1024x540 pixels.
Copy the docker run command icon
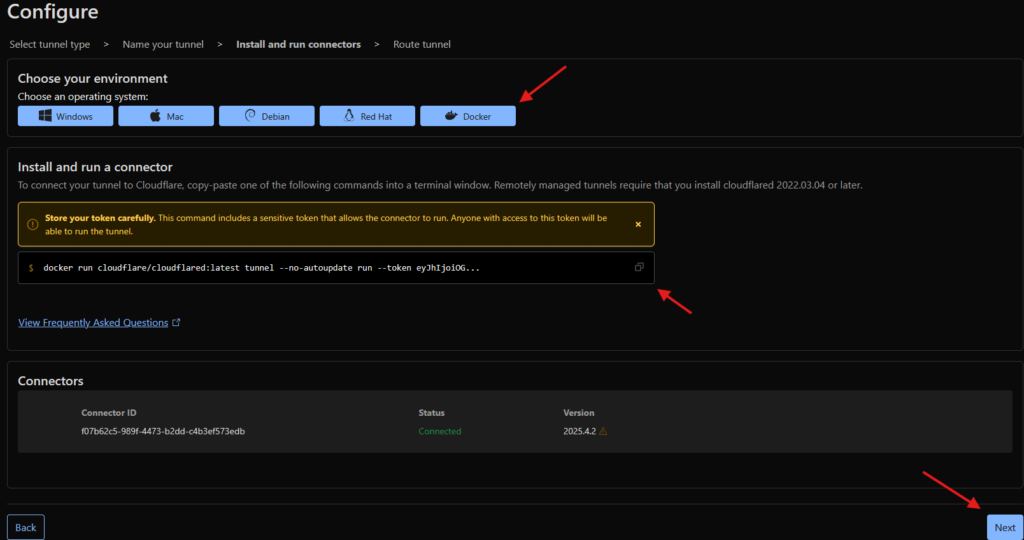pos(639,267)
